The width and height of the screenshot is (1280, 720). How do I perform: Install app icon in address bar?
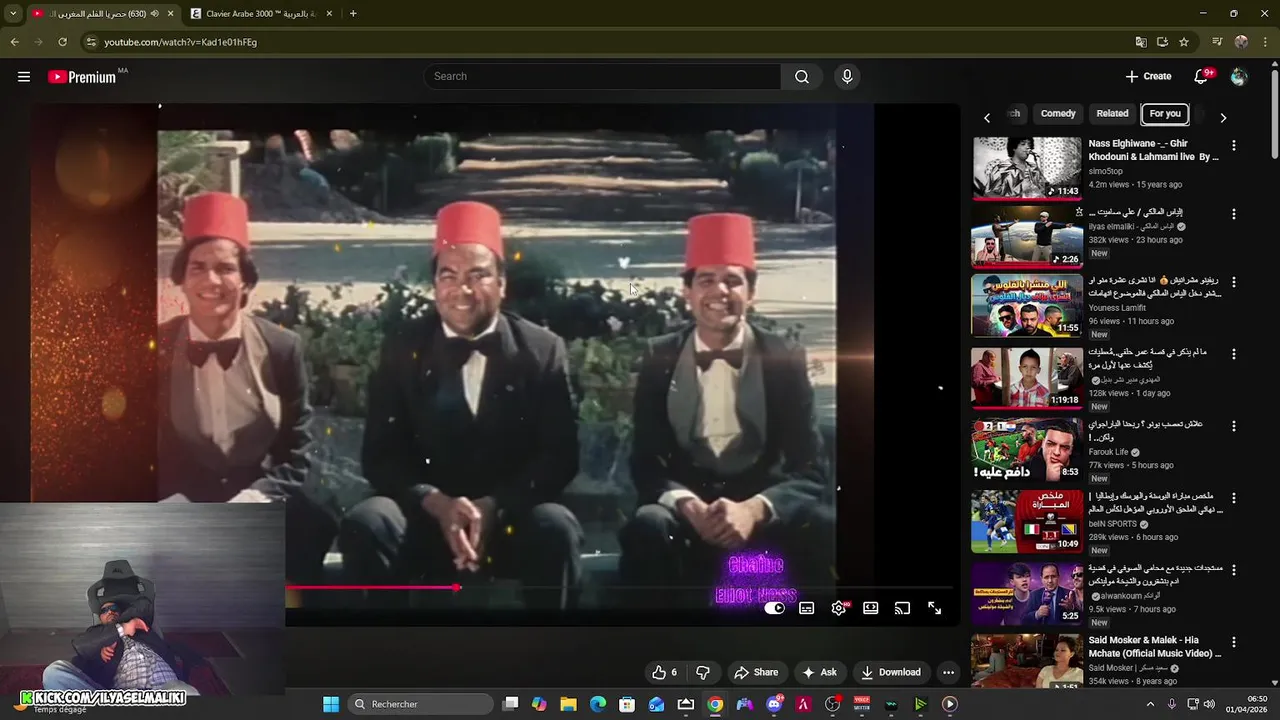(x=1162, y=42)
